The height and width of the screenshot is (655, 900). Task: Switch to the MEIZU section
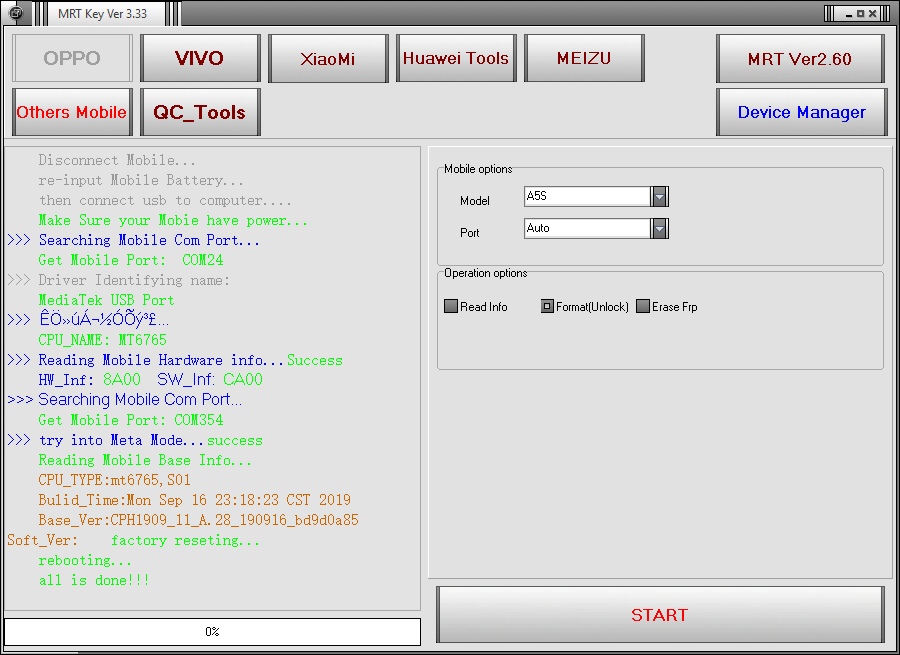coord(584,58)
